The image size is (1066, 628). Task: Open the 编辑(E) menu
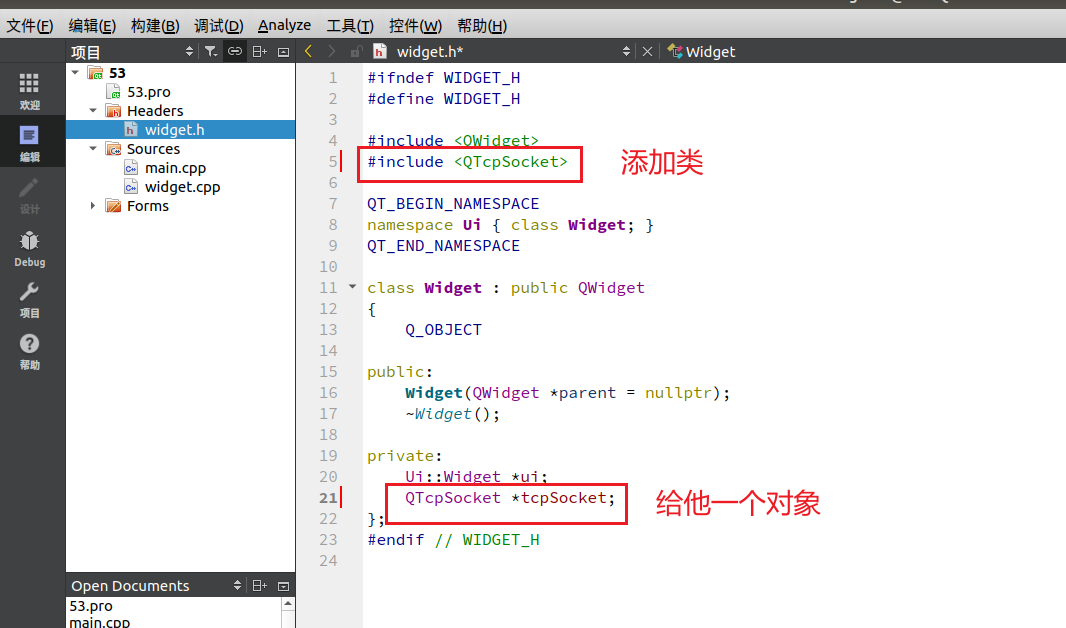(x=92, y=26)
